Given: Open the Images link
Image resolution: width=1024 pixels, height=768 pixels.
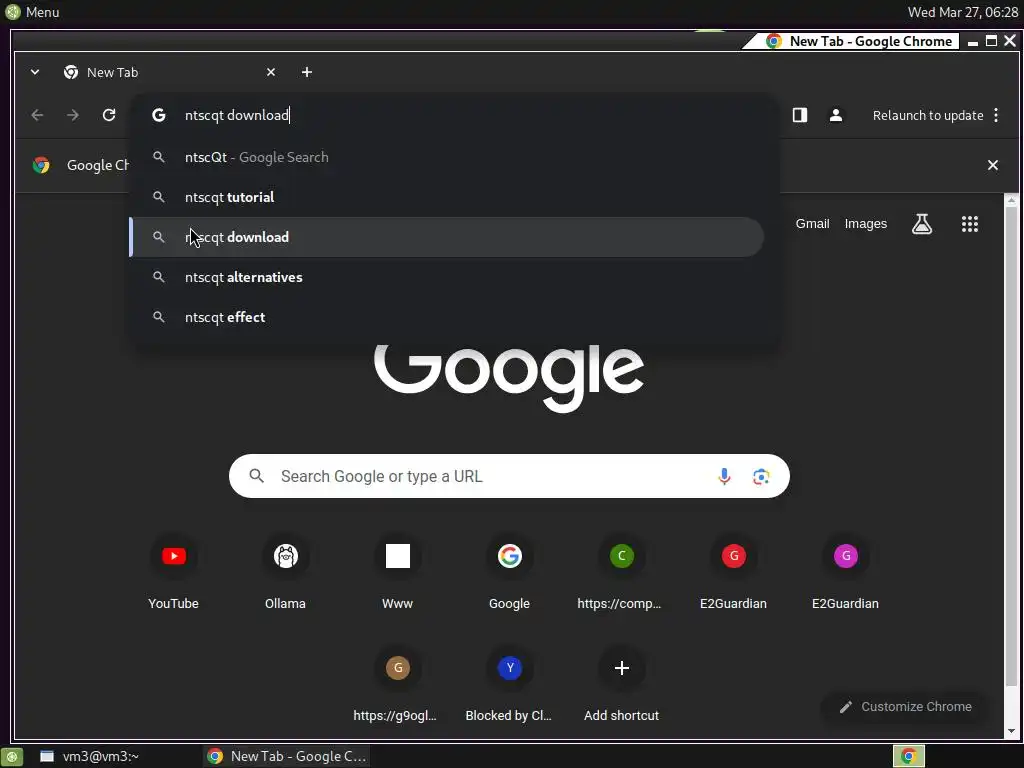Looking at the screenshot, I should coord(865,223).
